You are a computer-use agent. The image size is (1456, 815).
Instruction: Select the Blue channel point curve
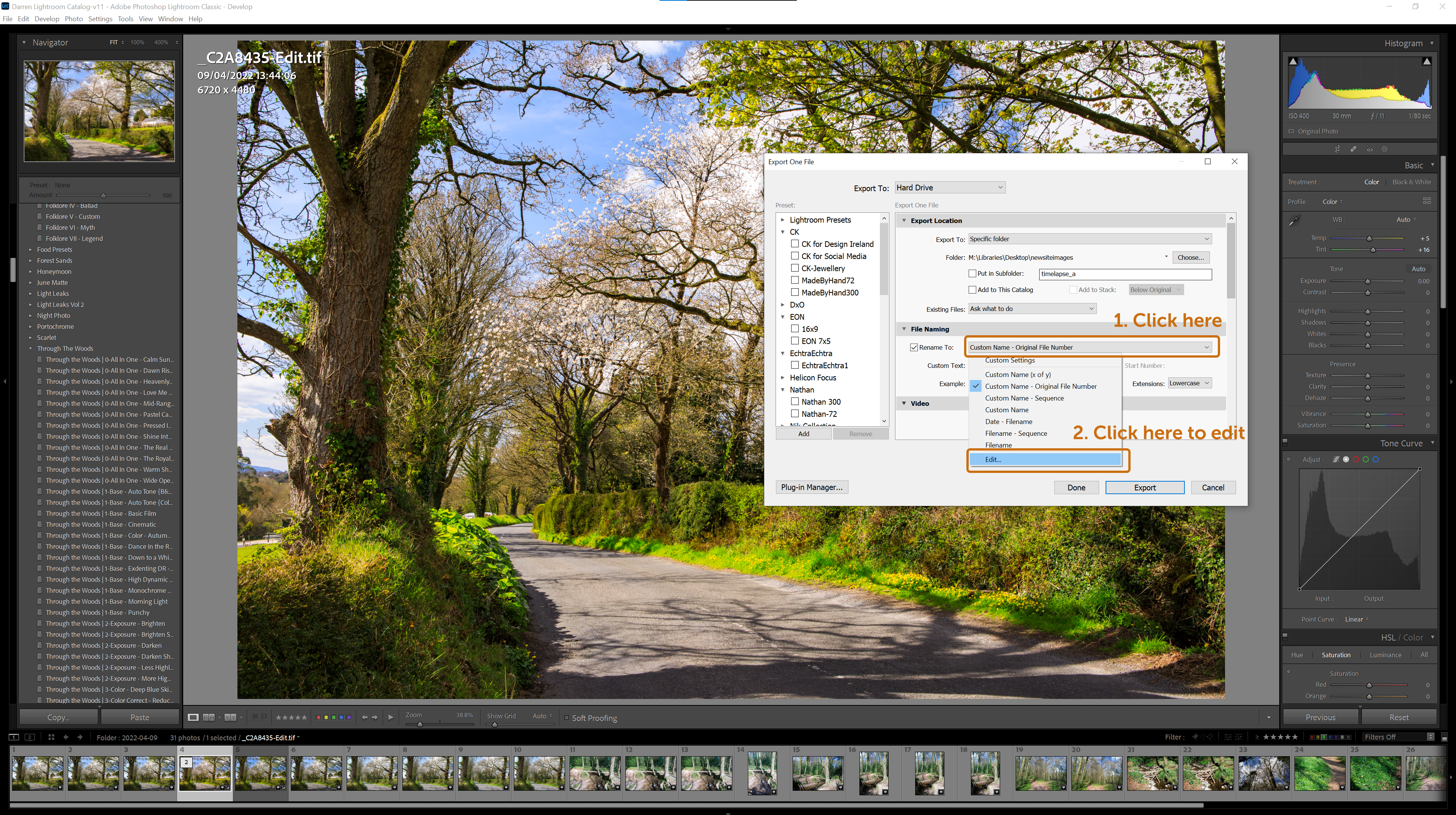pos(1376,460)
